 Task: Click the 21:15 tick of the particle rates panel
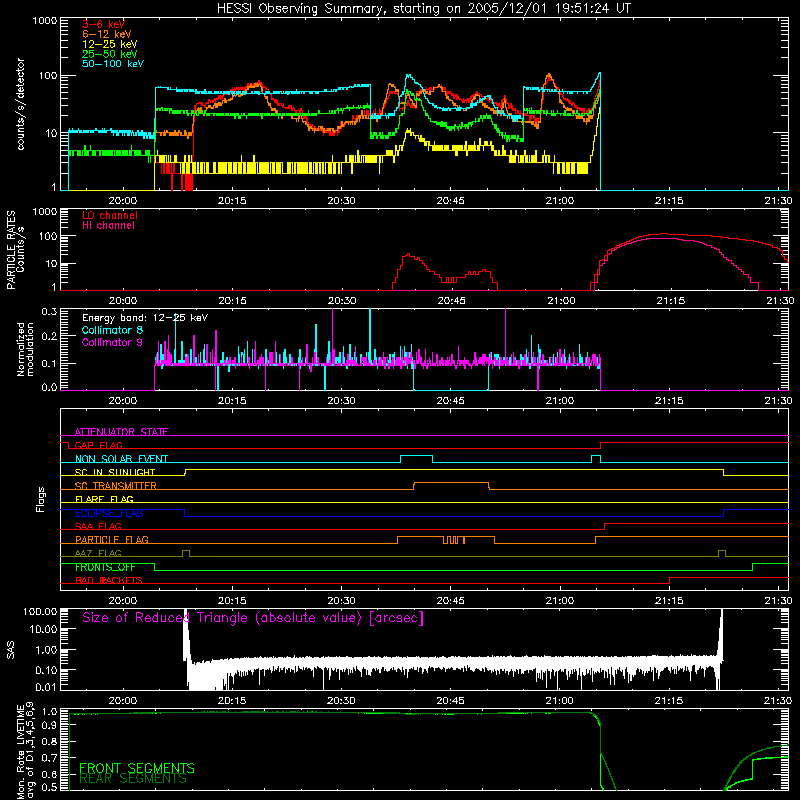click(x=670, y=301)
